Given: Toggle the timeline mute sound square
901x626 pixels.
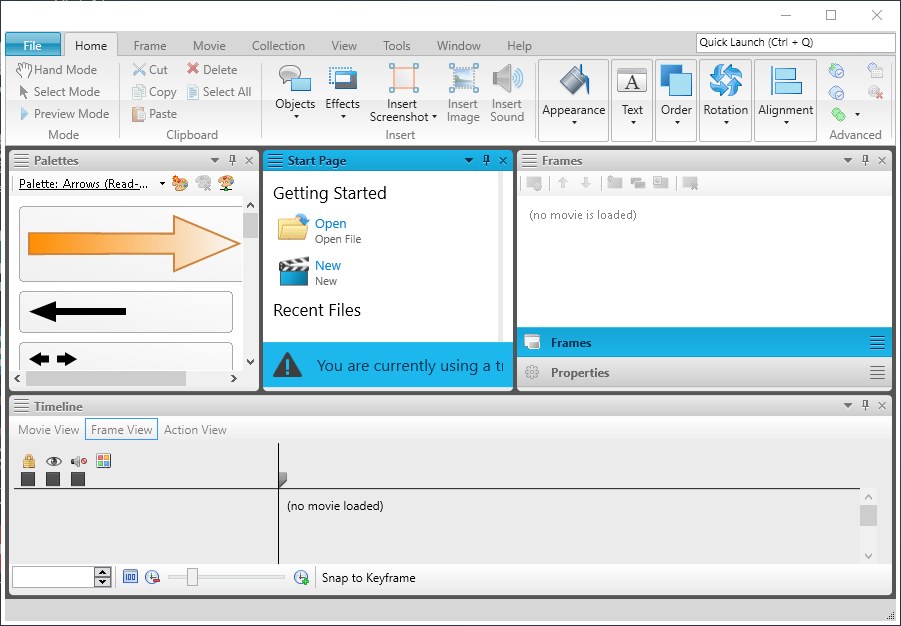Looking at the screenshot, I should click(78, 479).
